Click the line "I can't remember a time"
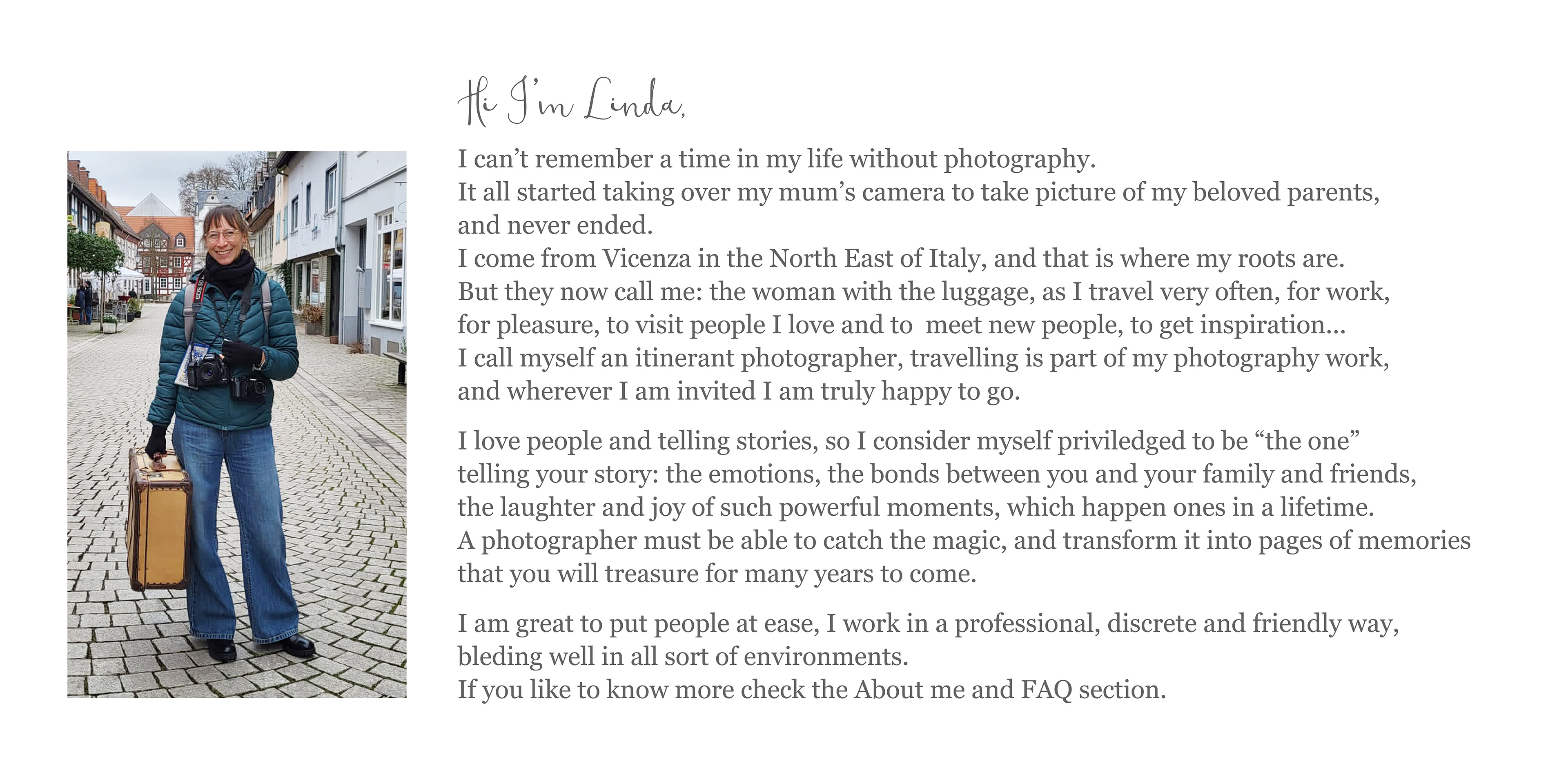 coord(777,160)
